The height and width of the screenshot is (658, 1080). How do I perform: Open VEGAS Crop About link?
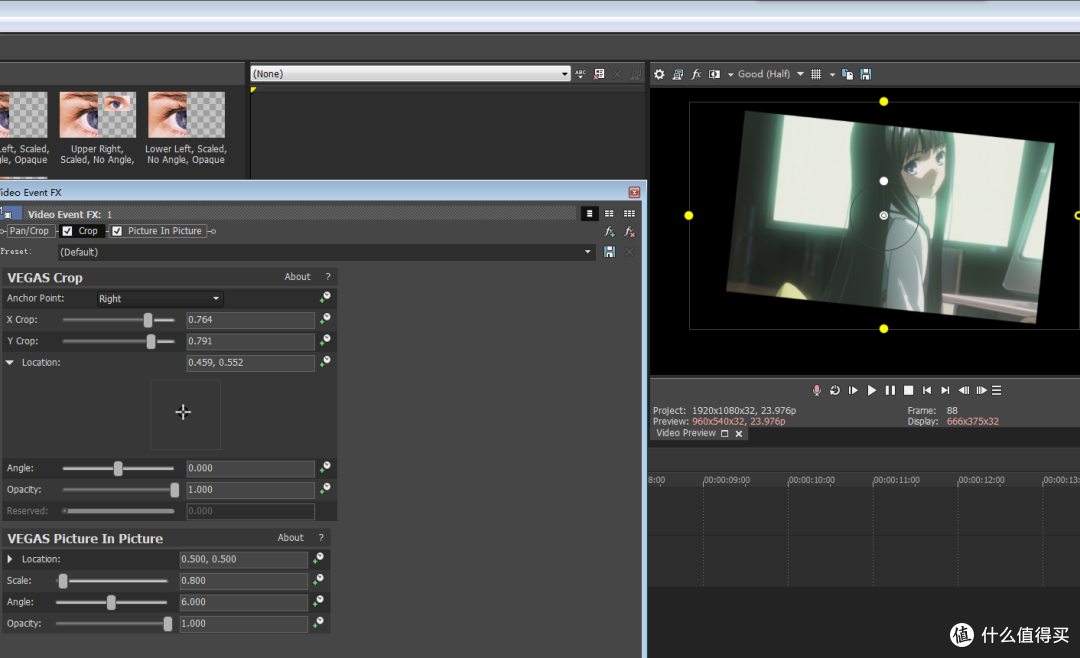[298, 276]
